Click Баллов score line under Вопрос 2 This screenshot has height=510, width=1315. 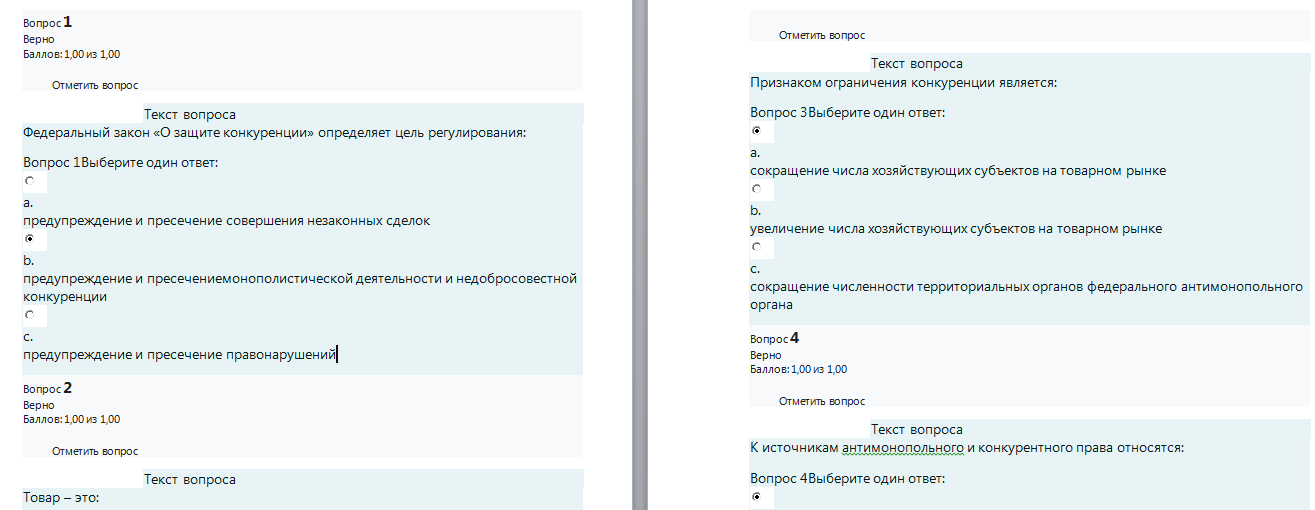click(x=71, y=419)
